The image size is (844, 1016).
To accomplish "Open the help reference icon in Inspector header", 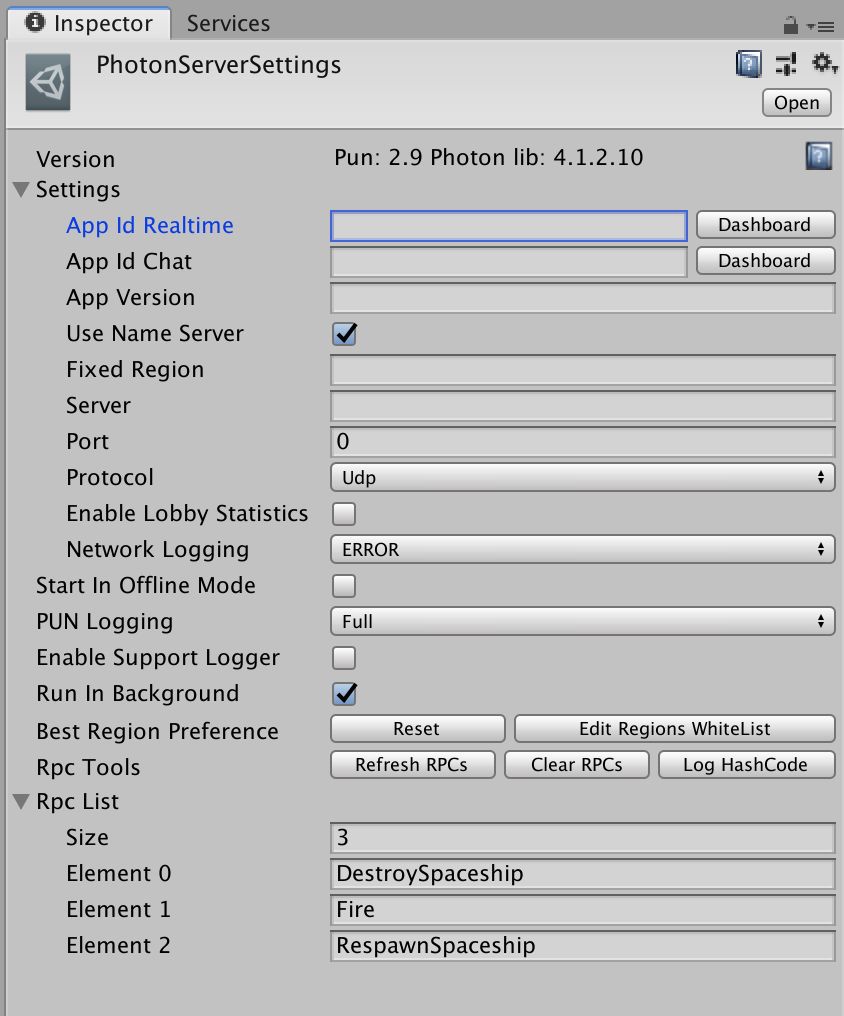I will point(749,64).
